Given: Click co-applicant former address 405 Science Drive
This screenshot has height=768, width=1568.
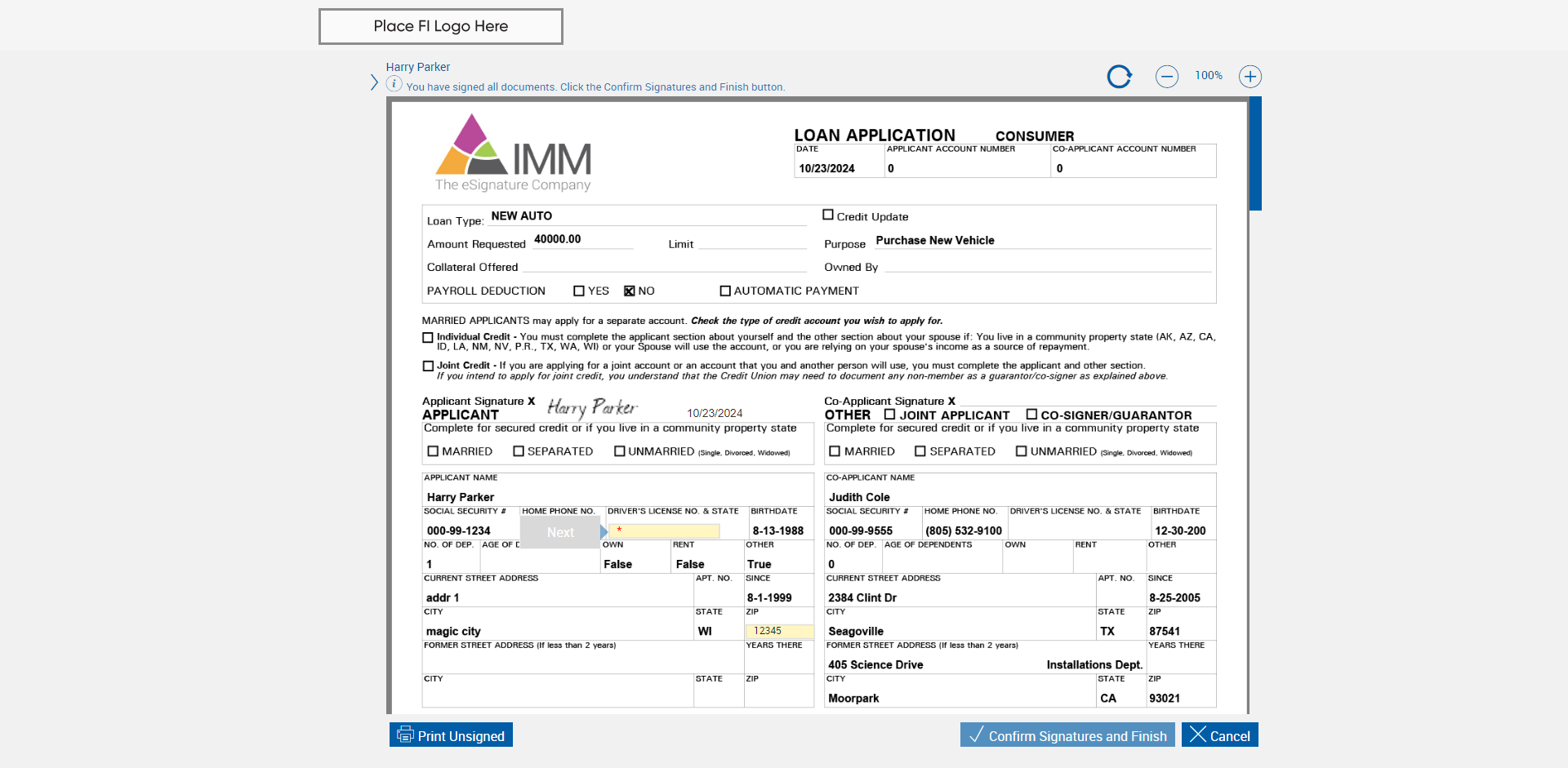Looking at the screenshot, I should [x=875, y=664].
